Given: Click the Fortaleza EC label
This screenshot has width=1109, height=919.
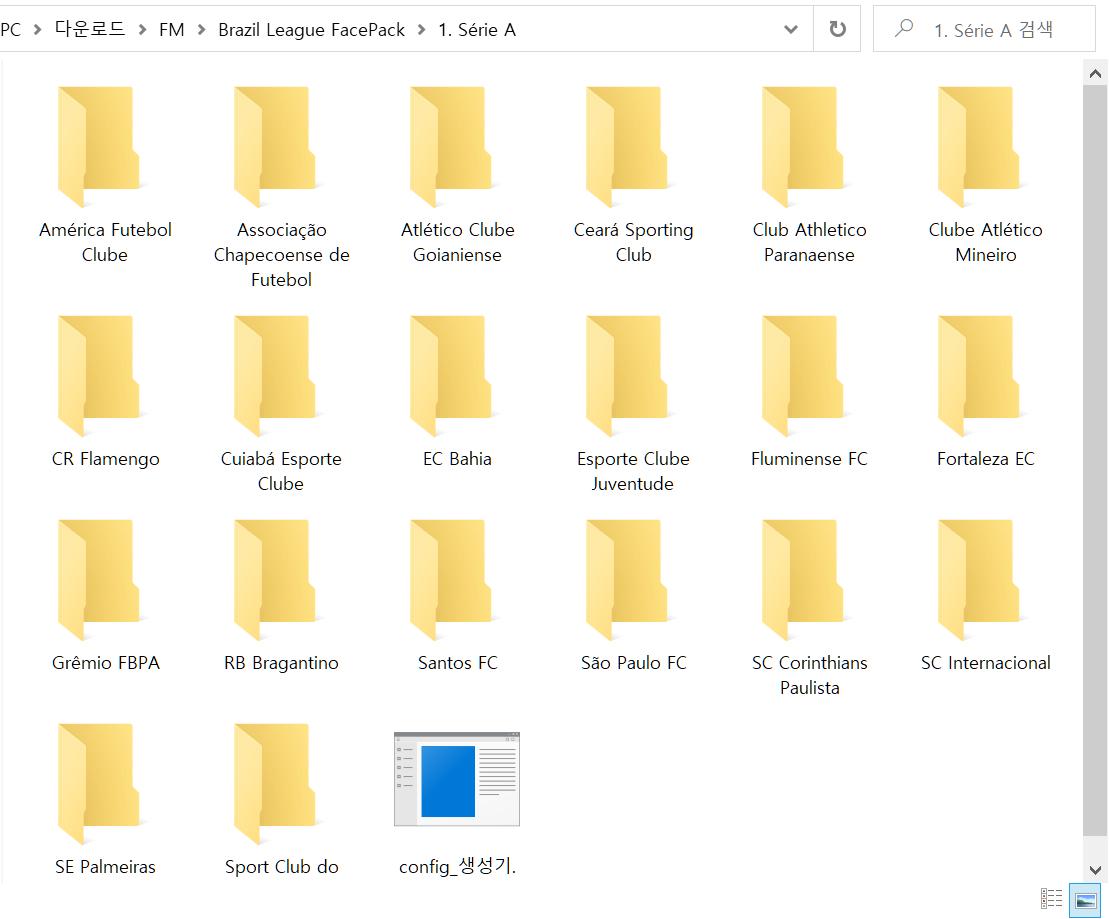Looking at the screenshot, I should click(986, 458).
